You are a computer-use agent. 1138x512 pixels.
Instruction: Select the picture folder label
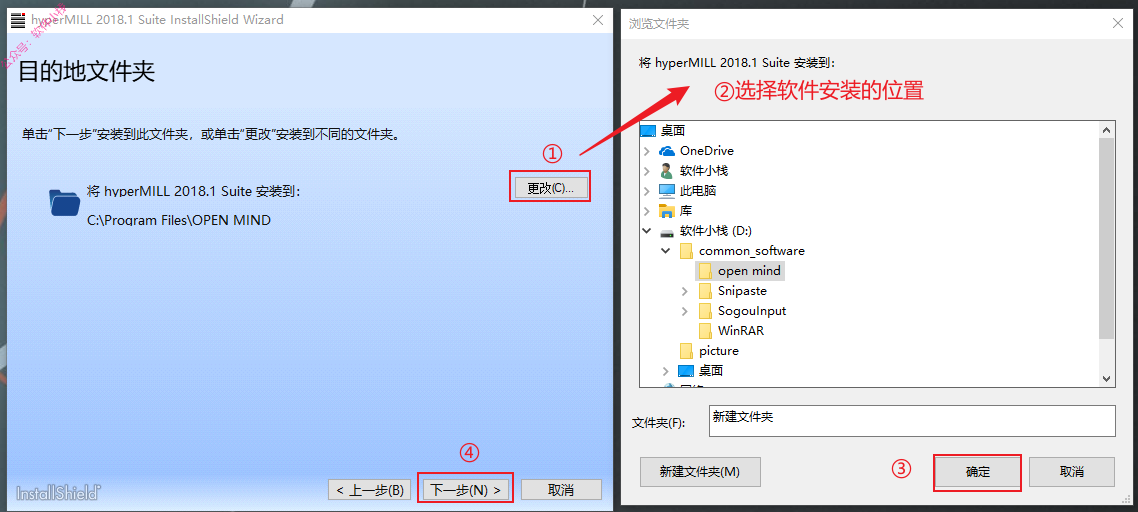719,351
